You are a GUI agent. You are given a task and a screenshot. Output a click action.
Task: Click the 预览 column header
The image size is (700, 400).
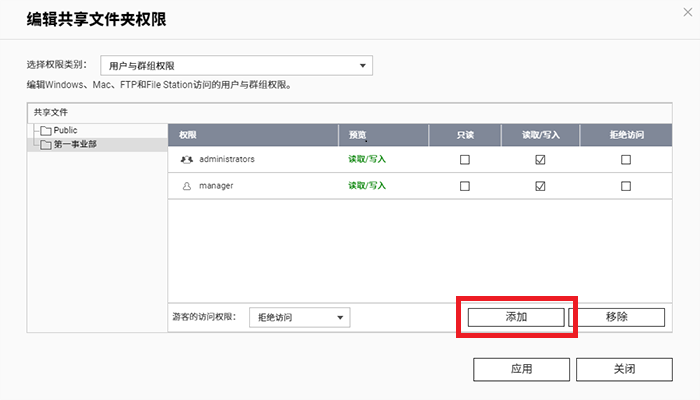(383, 135)
